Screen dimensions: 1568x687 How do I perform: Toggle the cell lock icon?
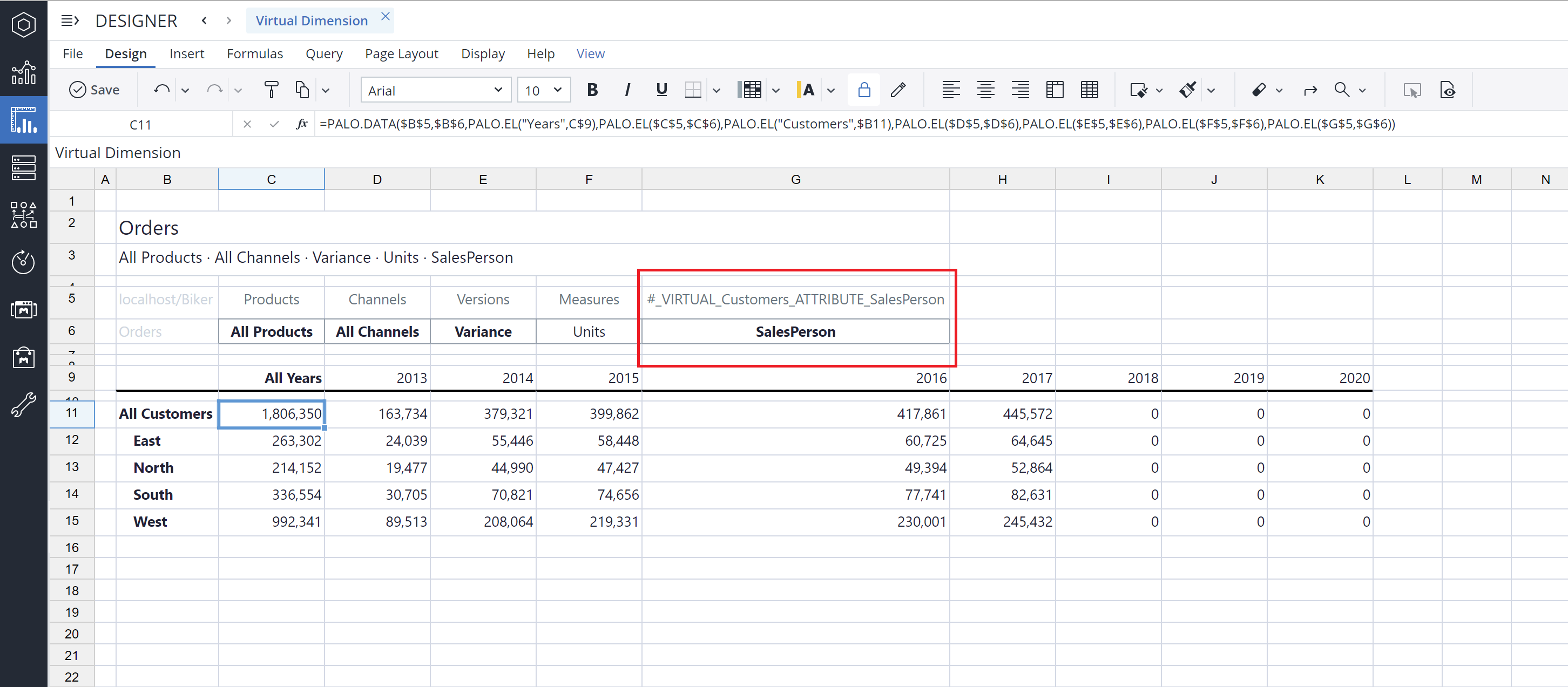click(x=864, y=90)
